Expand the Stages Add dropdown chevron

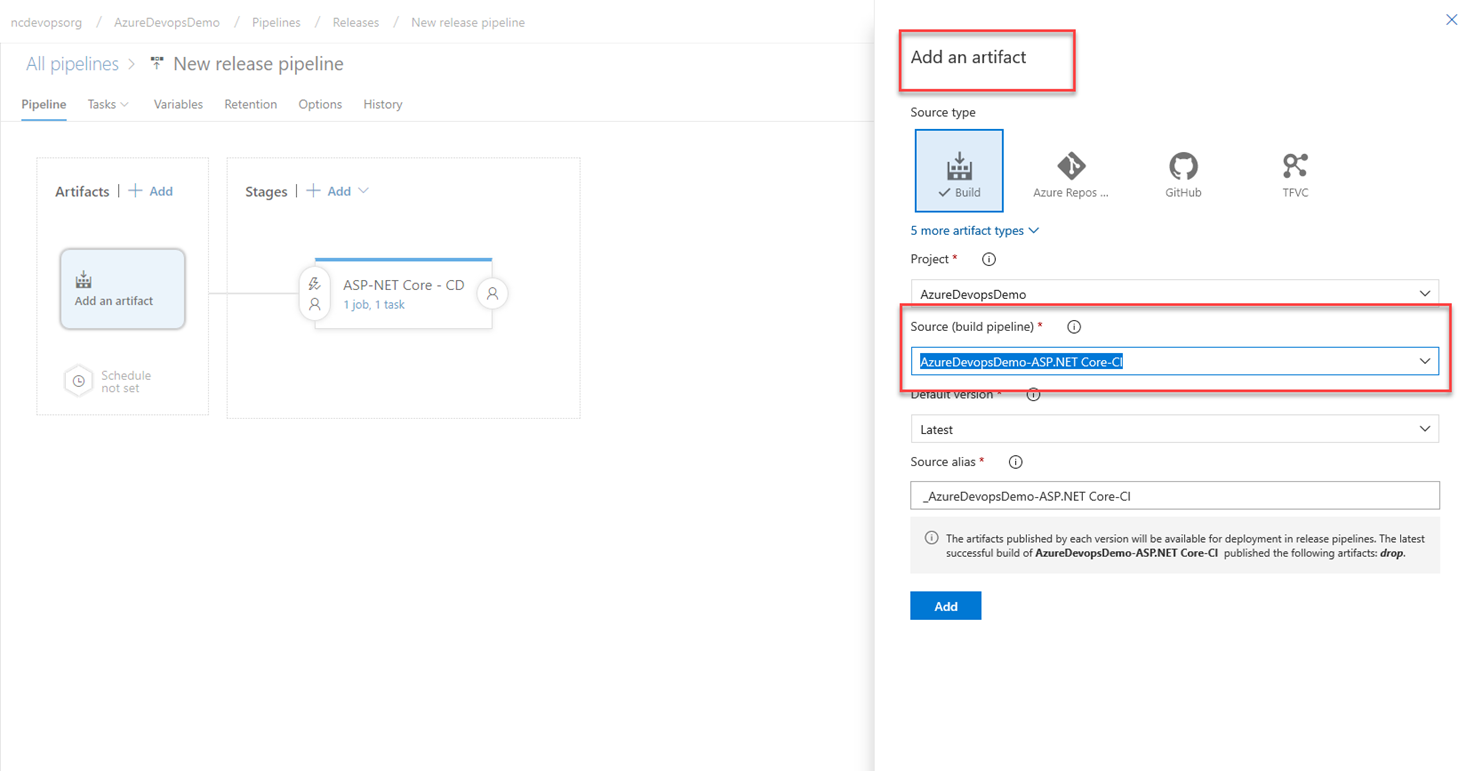pos(363,191)
